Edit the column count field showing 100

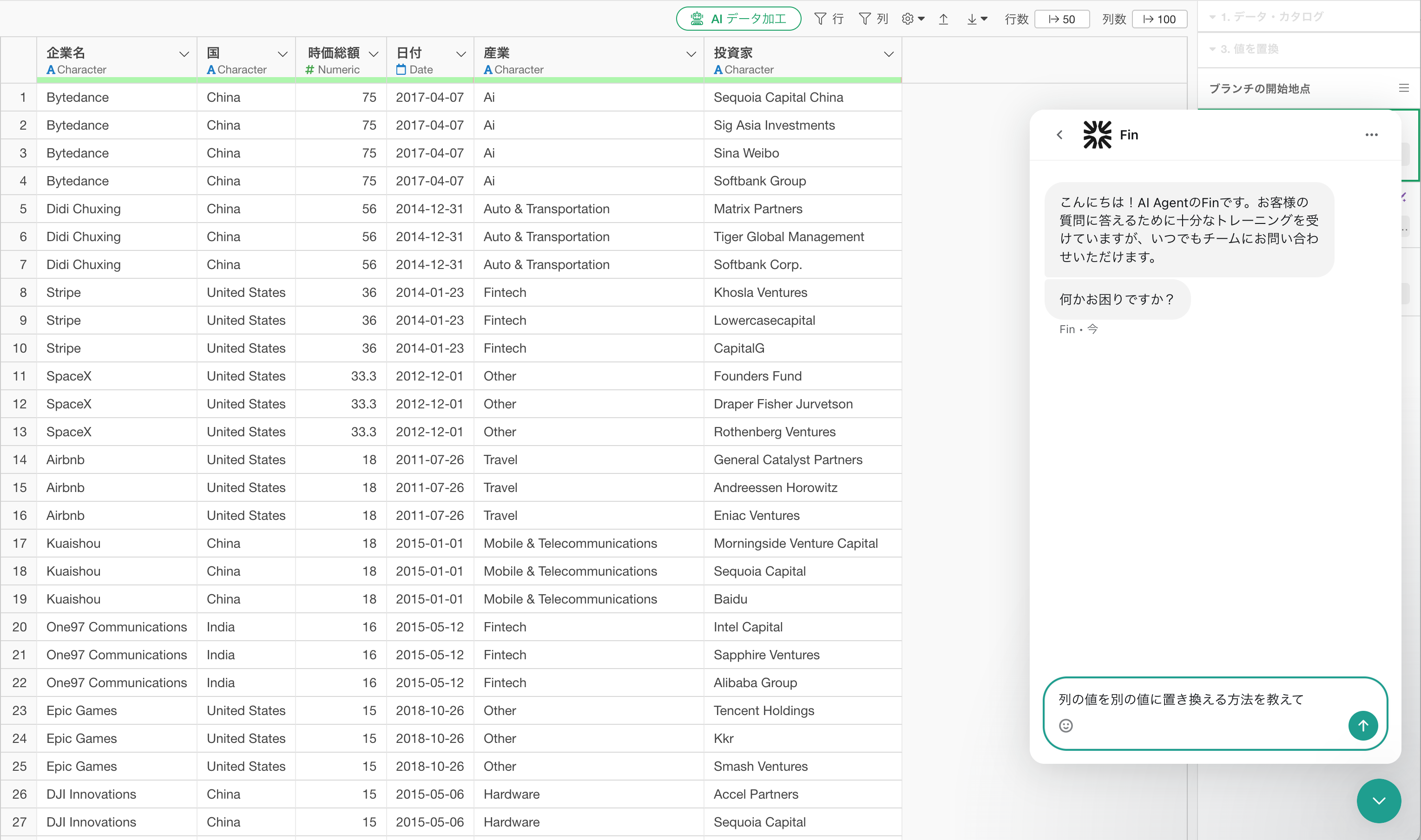point(1159,19)
